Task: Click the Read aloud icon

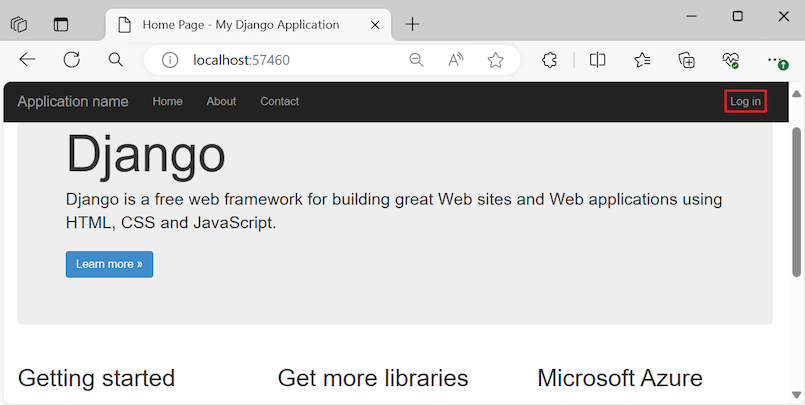Action: 456,60
